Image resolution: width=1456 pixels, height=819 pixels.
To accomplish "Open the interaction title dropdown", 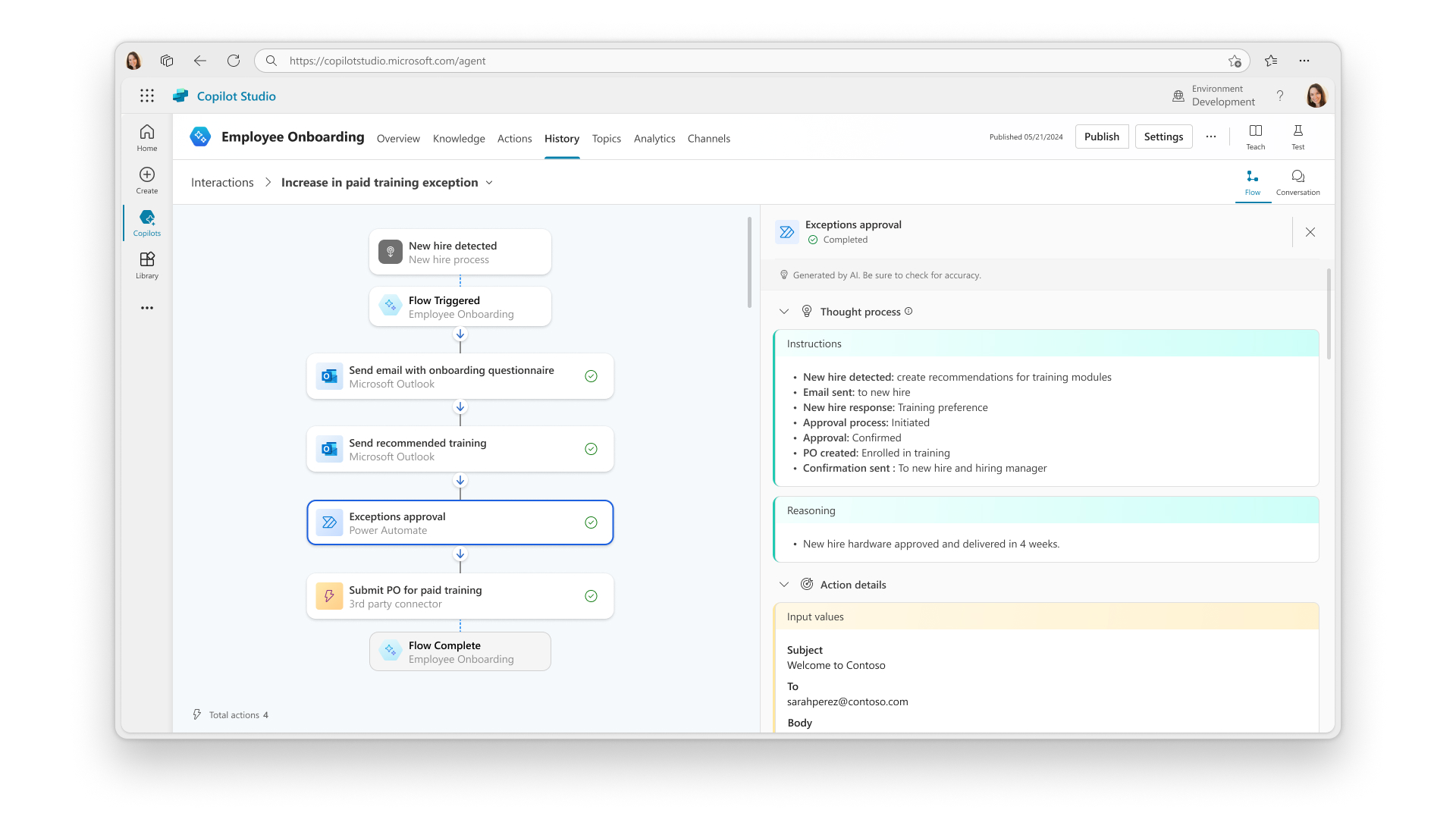I will point(490,183).
